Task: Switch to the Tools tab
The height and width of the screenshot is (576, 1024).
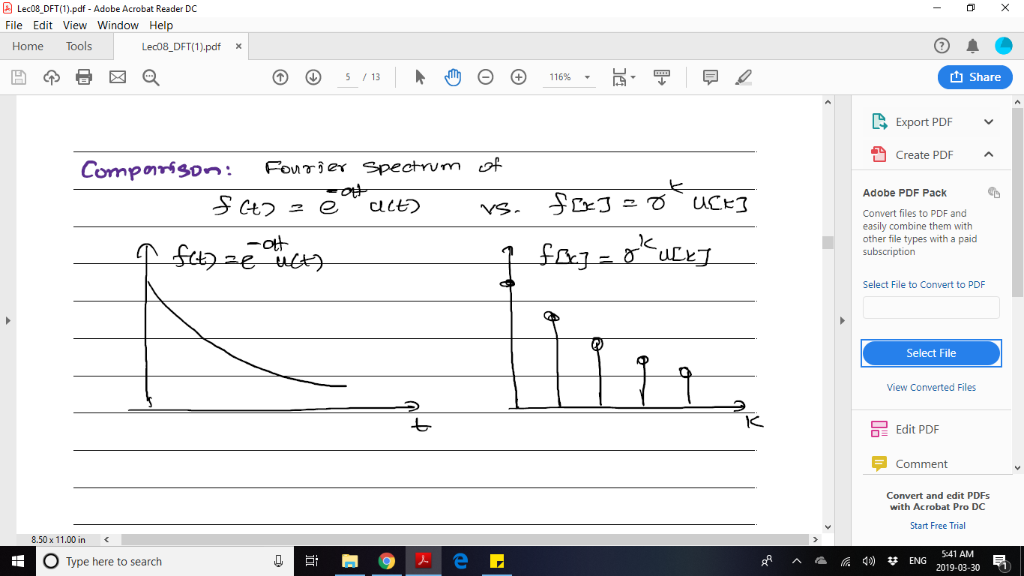Action: (79, 46)
